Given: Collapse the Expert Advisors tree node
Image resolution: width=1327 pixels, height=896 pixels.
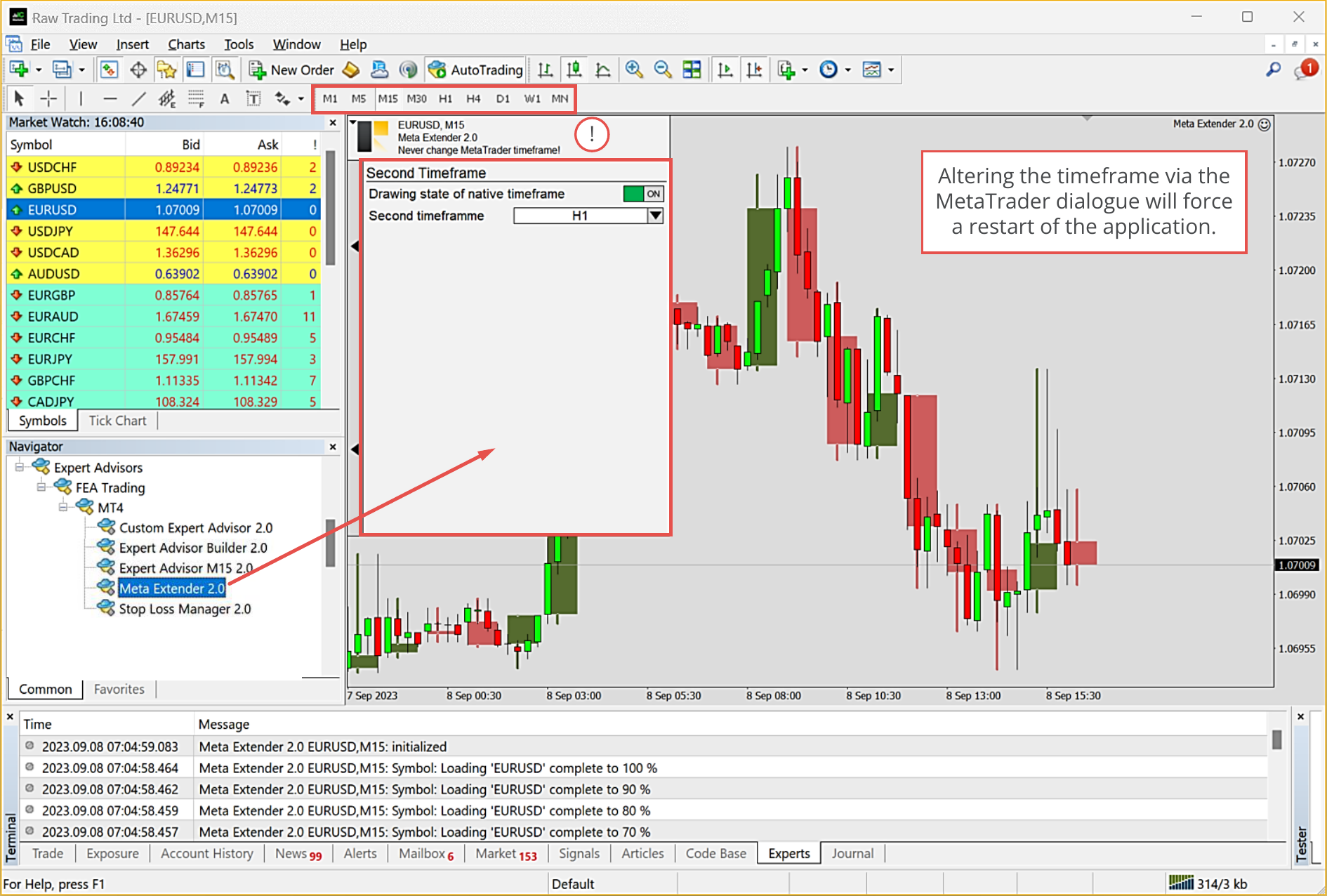Looking at the screenshot, I should (20, 467).
